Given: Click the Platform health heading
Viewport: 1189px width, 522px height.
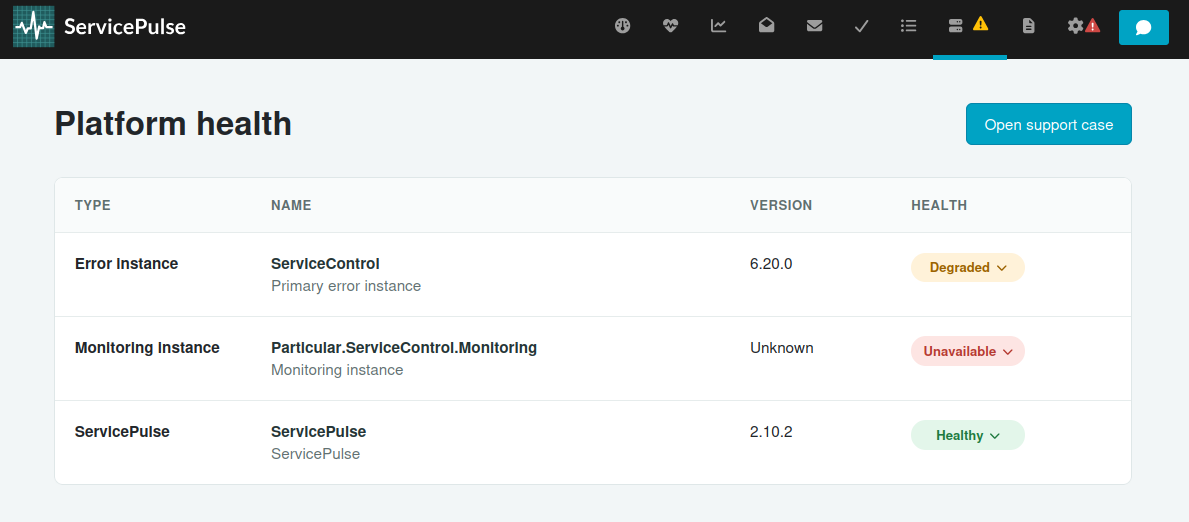Looking at the screenshot, I should (x=173, y=124).
